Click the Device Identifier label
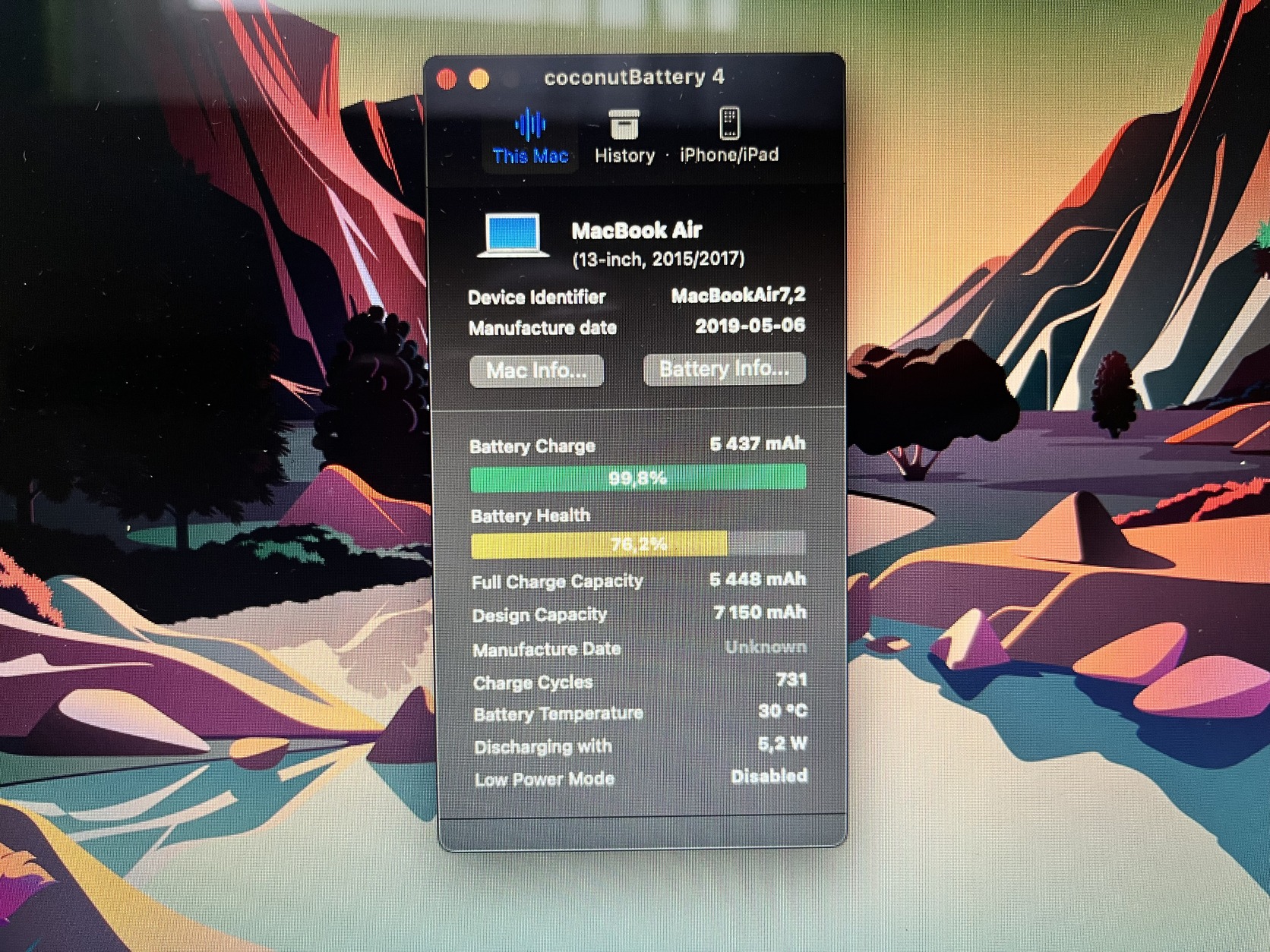1270x952 pixels. coord(537,297)
